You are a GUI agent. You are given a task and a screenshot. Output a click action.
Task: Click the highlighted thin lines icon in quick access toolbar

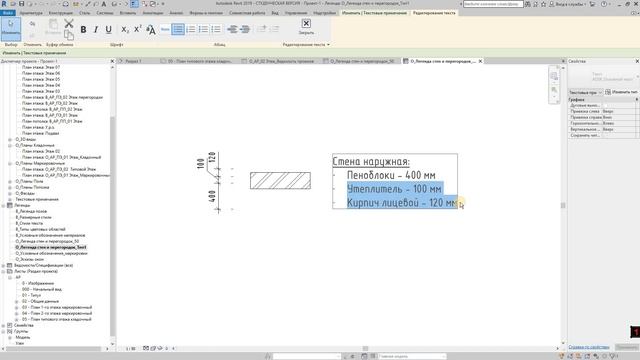[134, 4]
